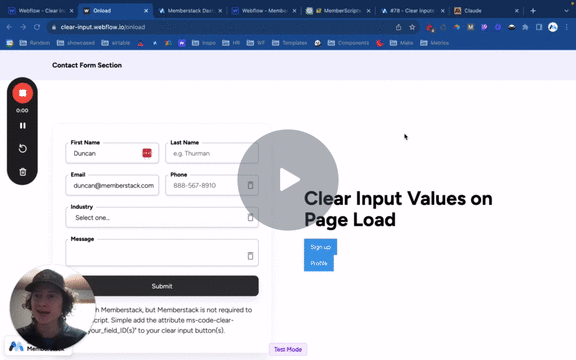Clear the Phone field with its trash icon
The height and width of the screenshot is (360, 576).
250,185
